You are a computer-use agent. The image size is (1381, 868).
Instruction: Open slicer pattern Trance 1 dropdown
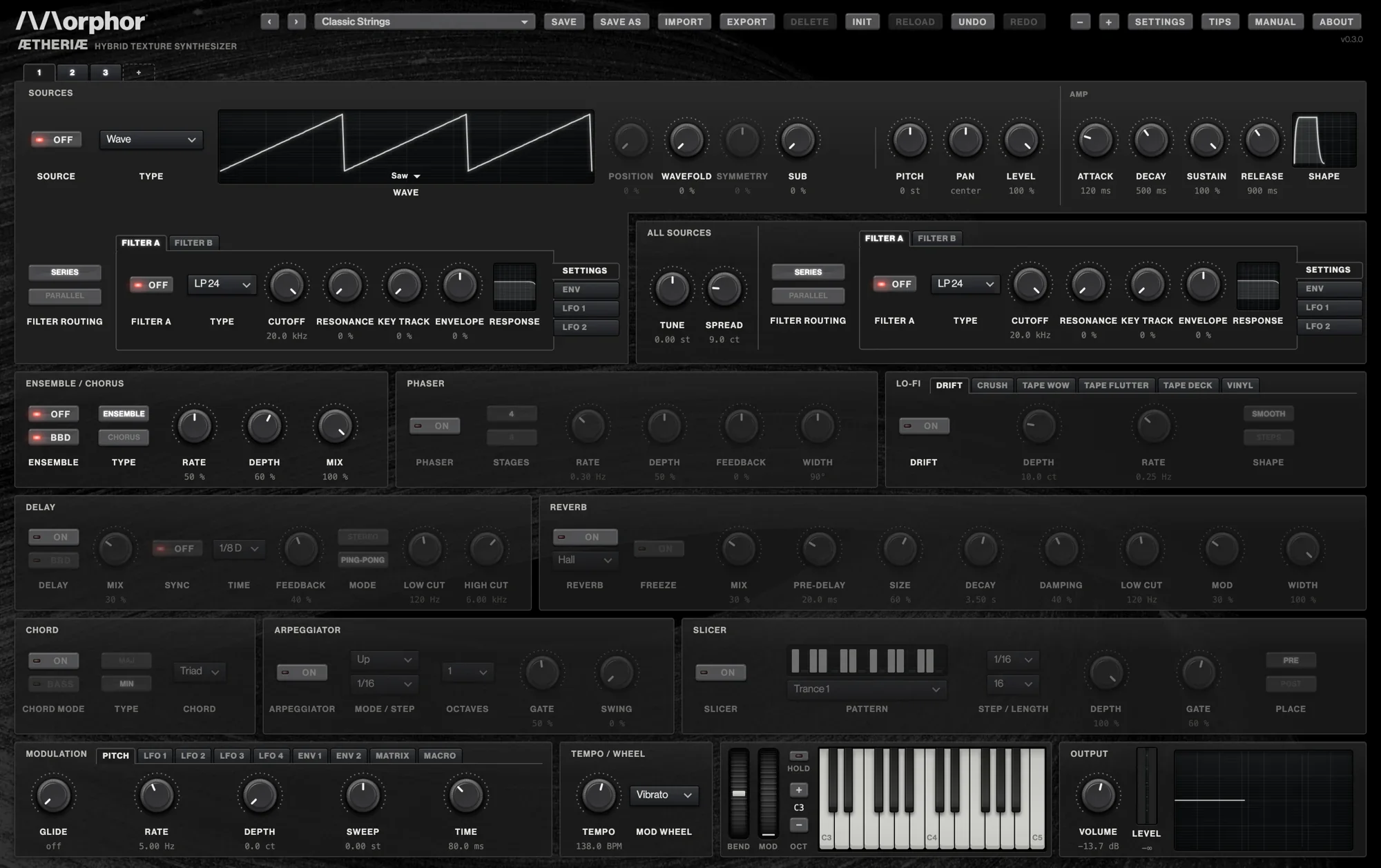(866, 688)
